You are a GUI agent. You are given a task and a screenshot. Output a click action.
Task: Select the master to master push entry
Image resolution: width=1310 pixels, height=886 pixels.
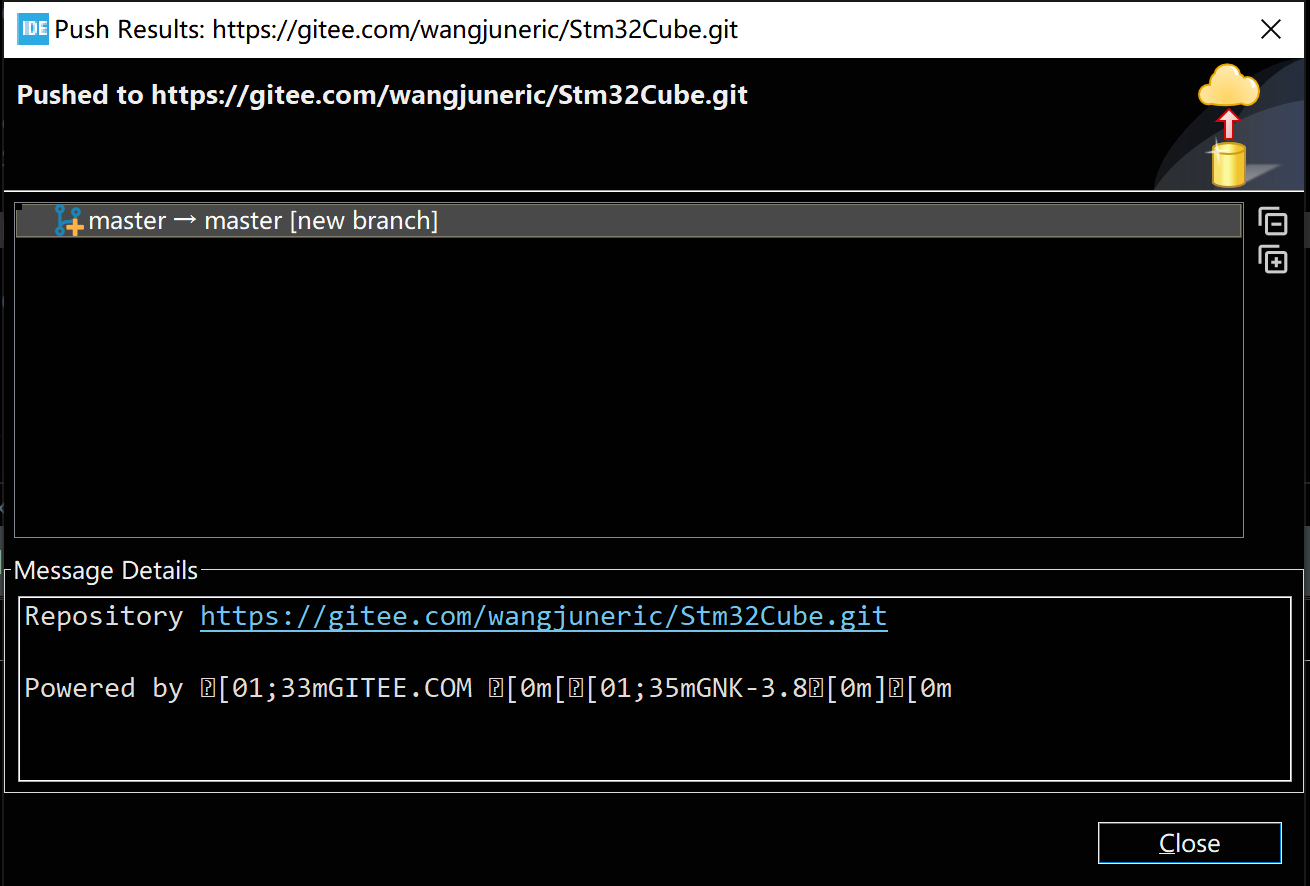[x=263, y=220]
